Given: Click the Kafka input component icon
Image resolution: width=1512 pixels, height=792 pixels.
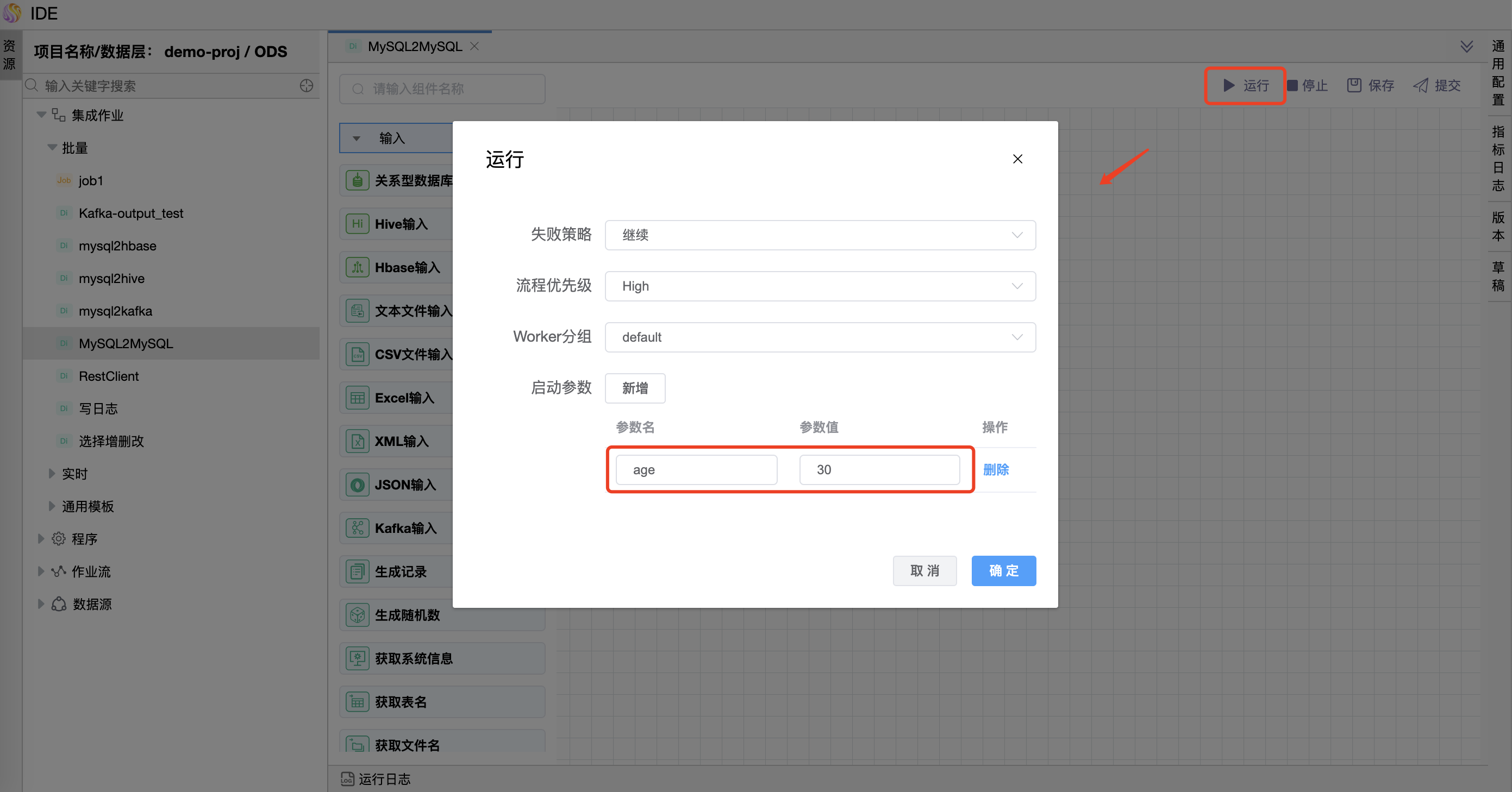Looking at the screenshot, I should point(357,528).
